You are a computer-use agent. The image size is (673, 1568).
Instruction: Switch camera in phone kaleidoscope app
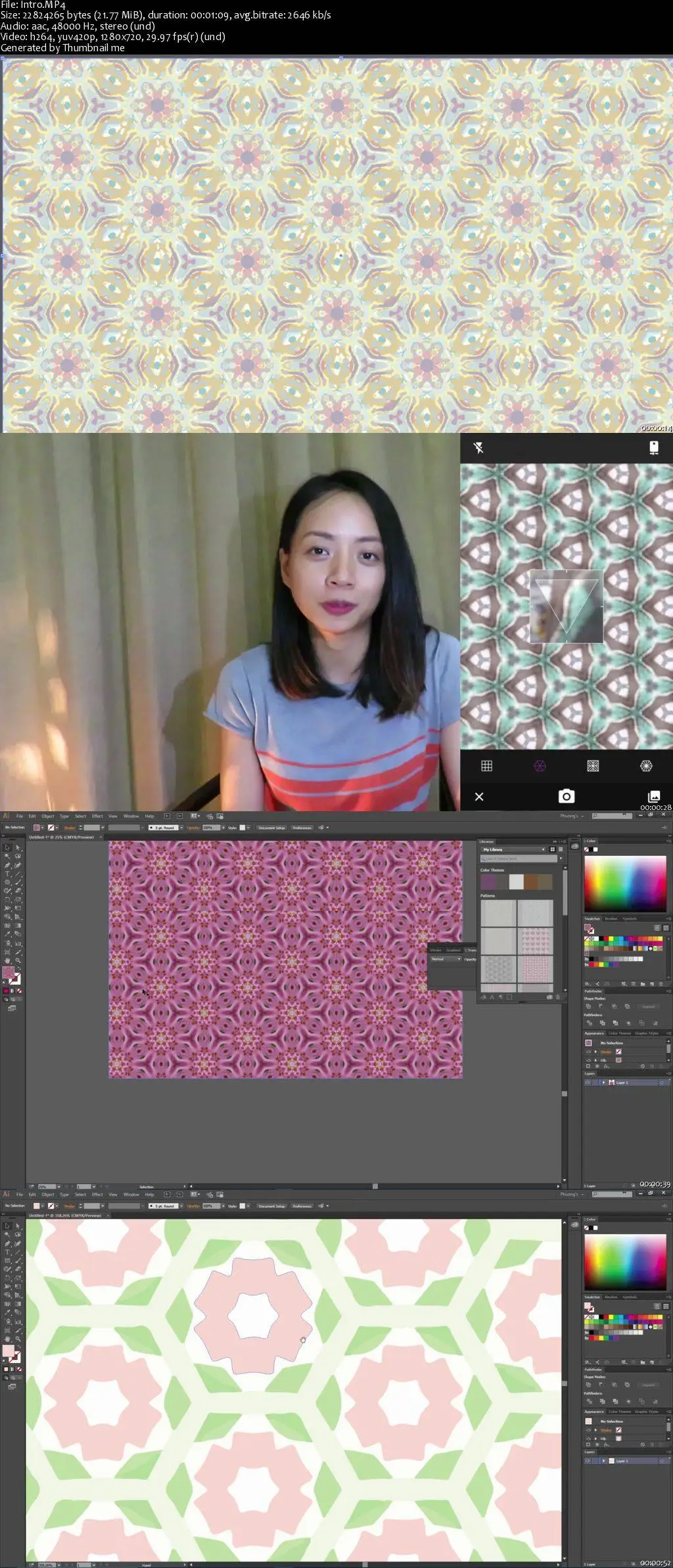tap(653, 447)
